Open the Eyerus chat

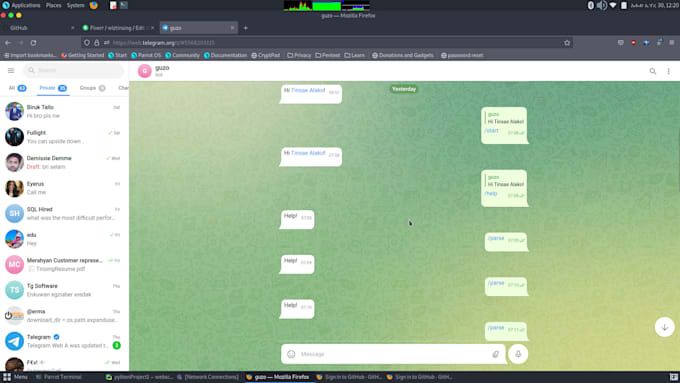[64, 188]
